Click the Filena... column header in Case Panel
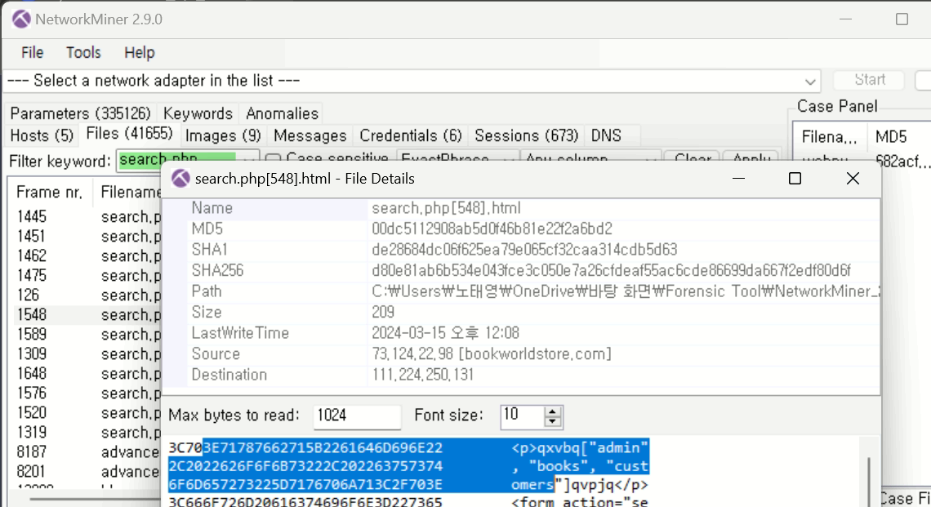This screenshot has width=931, height=507. 830,137
